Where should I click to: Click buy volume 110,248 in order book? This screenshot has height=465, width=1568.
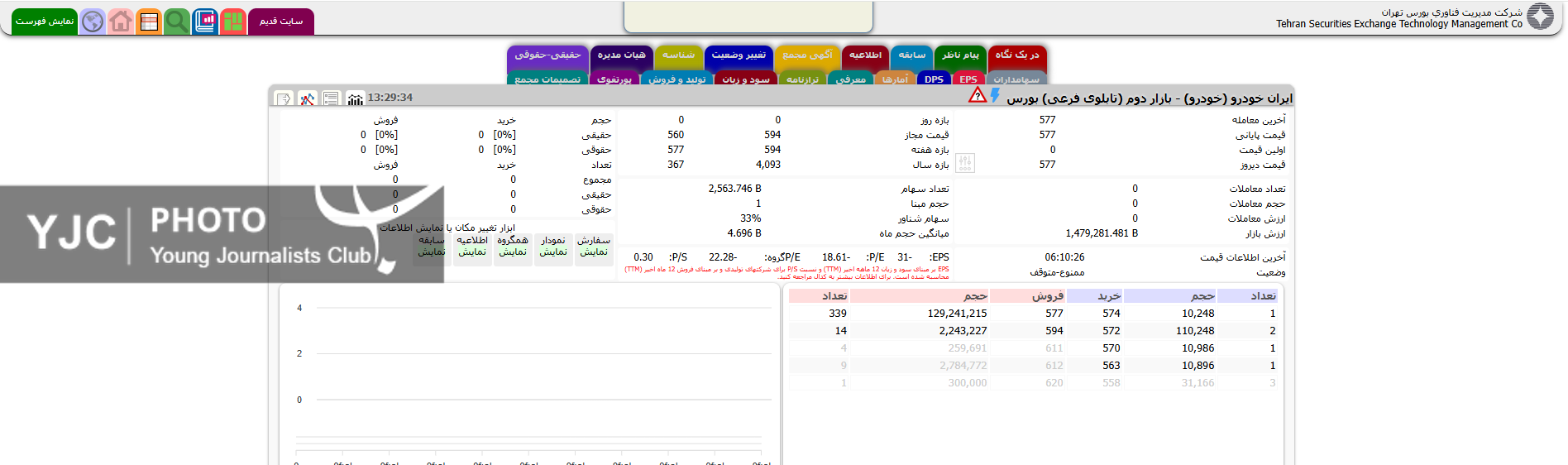1195,331
